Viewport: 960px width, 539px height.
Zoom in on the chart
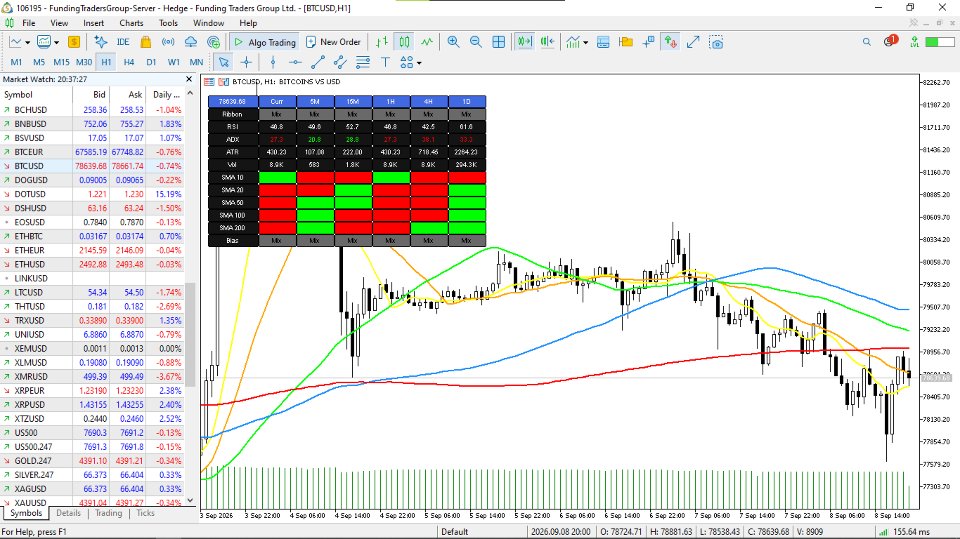tap(454, 42)
